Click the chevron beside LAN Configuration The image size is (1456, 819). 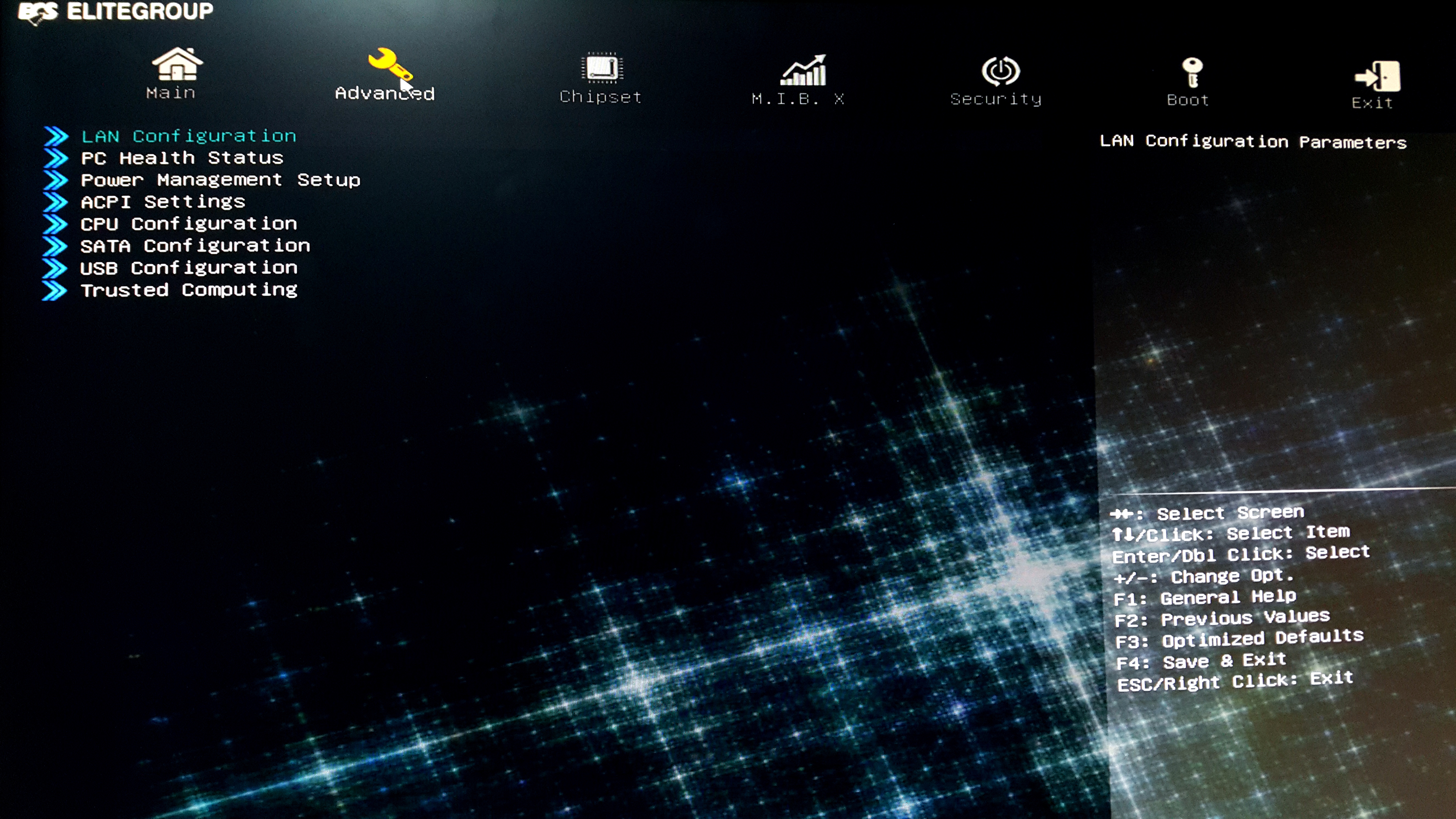(x=56, y=136)
